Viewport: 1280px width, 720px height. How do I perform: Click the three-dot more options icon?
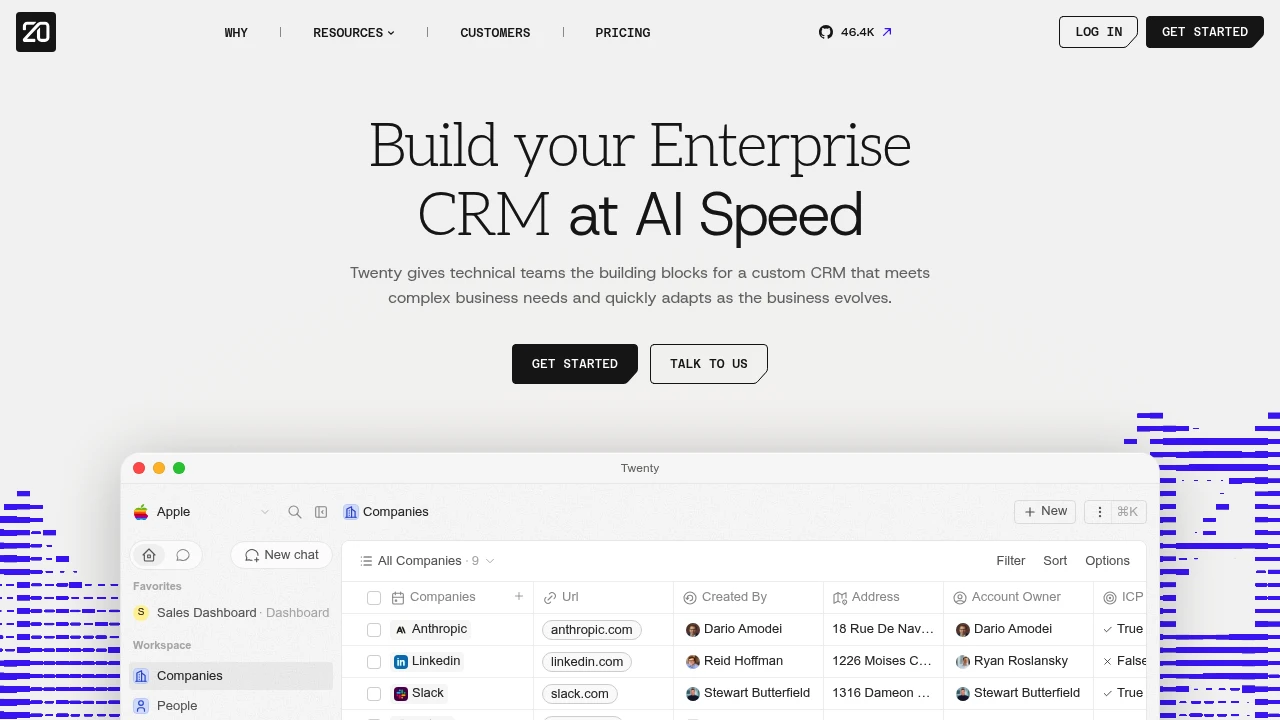[x=1100, y=512]
